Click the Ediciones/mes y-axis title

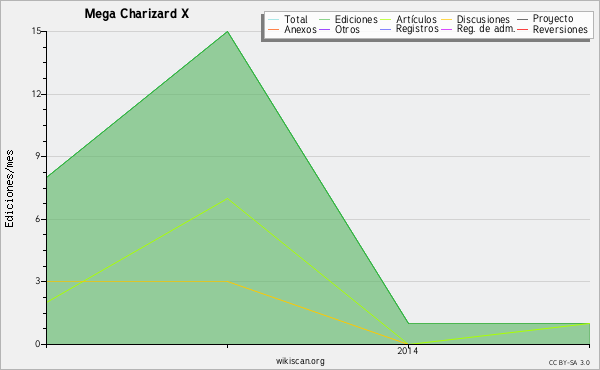coord(9,189)
